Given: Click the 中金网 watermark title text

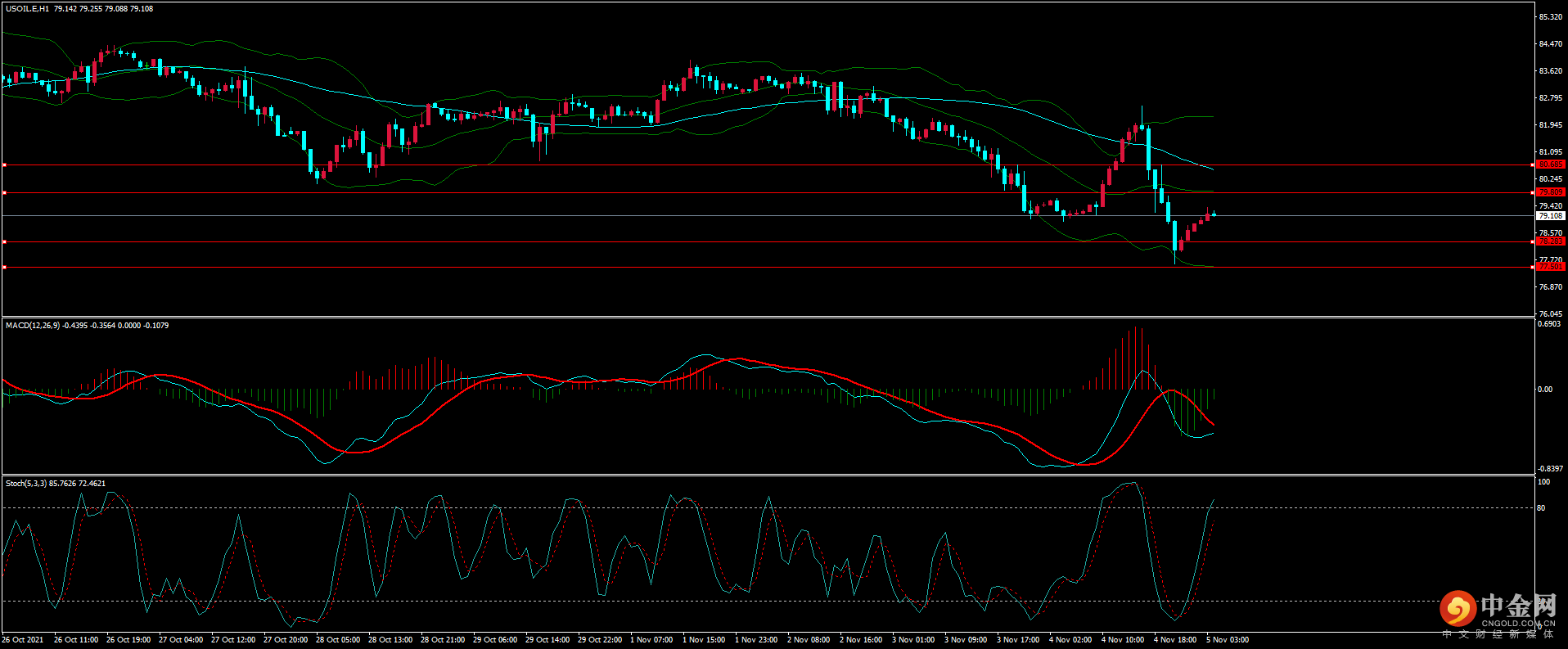Looking at the screenshot, I should 1518,606.
